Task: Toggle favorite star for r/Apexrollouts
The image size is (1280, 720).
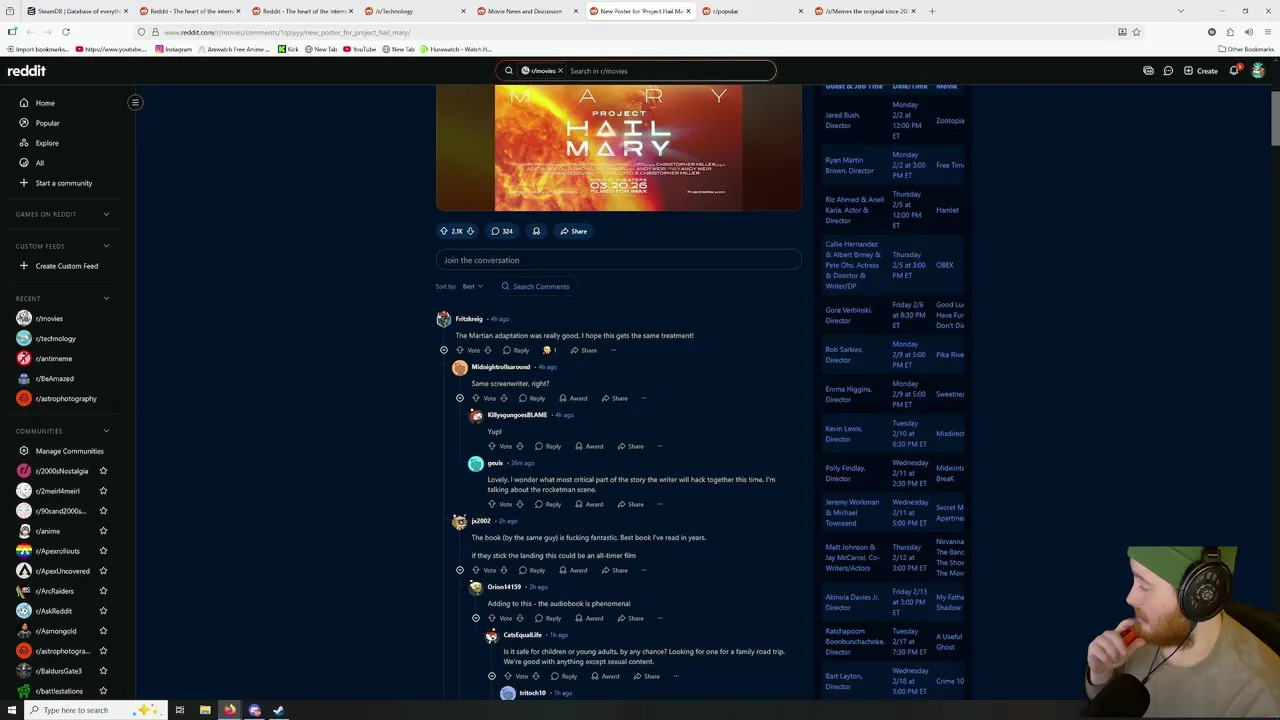Action: 103,551
